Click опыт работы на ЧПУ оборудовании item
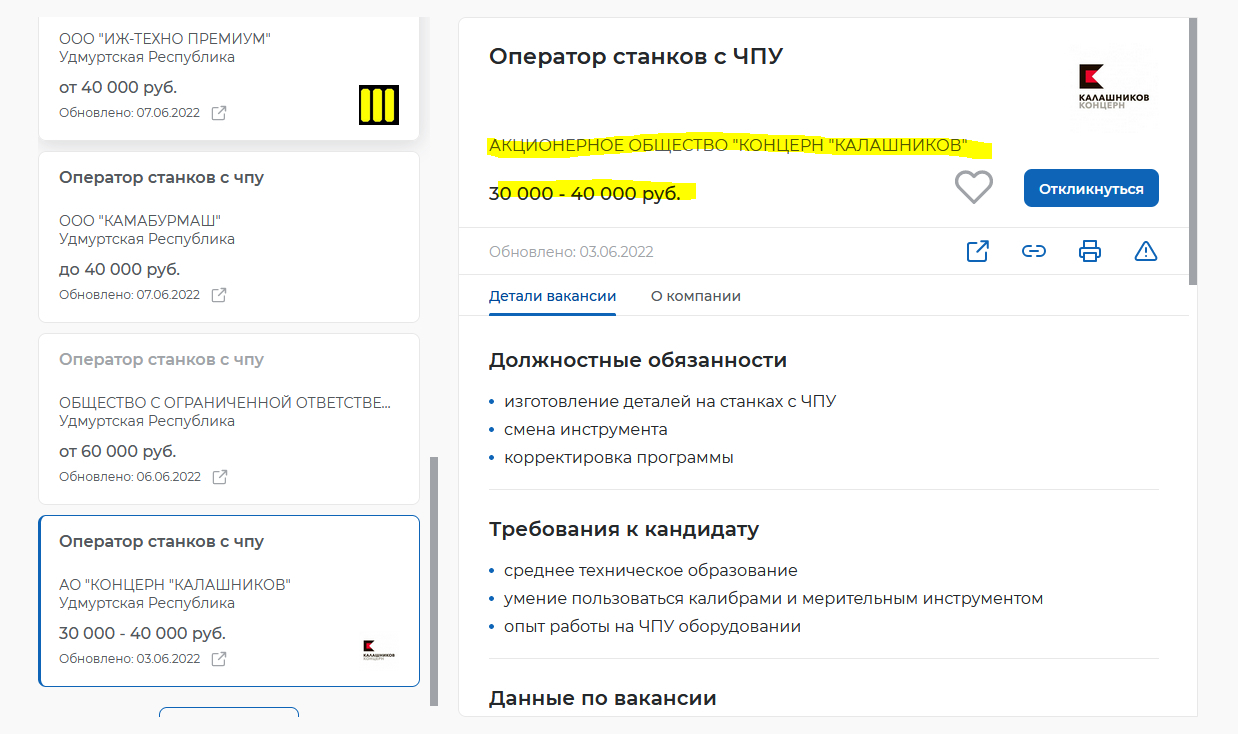The width and height of the screenshot is (1238, 734). coord(653,626)
